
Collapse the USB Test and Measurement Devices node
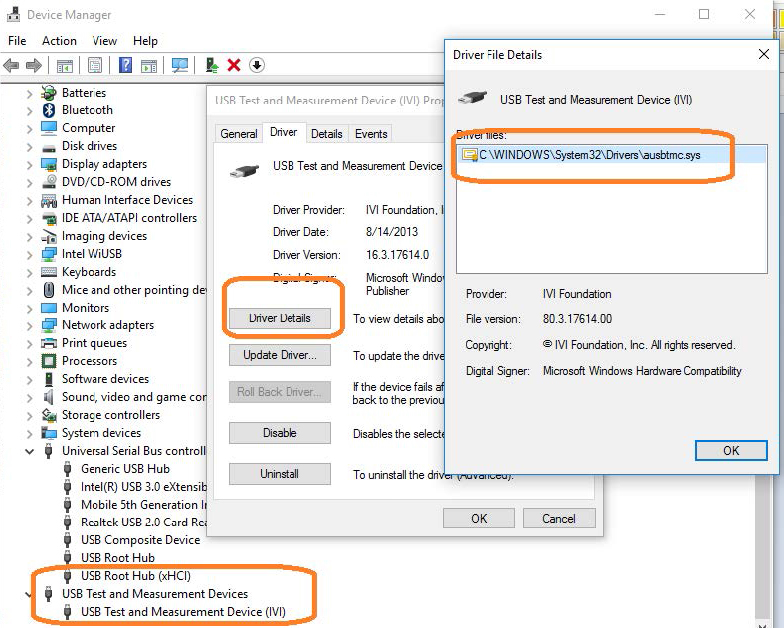(28, 594)
